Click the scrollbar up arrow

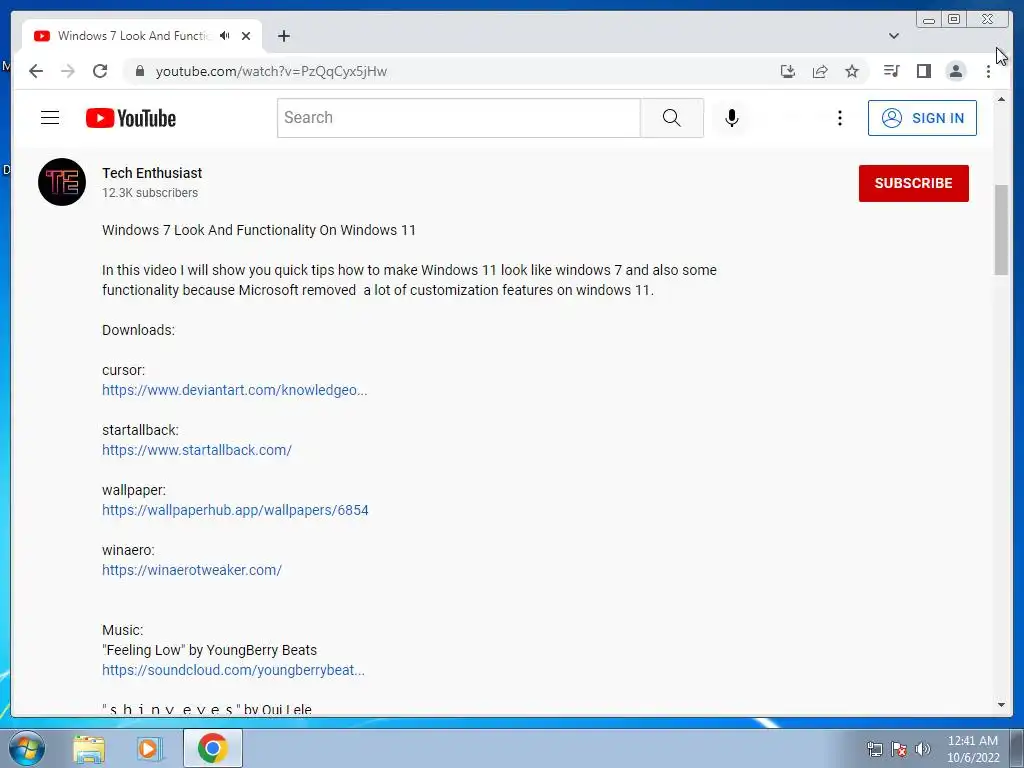point(1001,99)
